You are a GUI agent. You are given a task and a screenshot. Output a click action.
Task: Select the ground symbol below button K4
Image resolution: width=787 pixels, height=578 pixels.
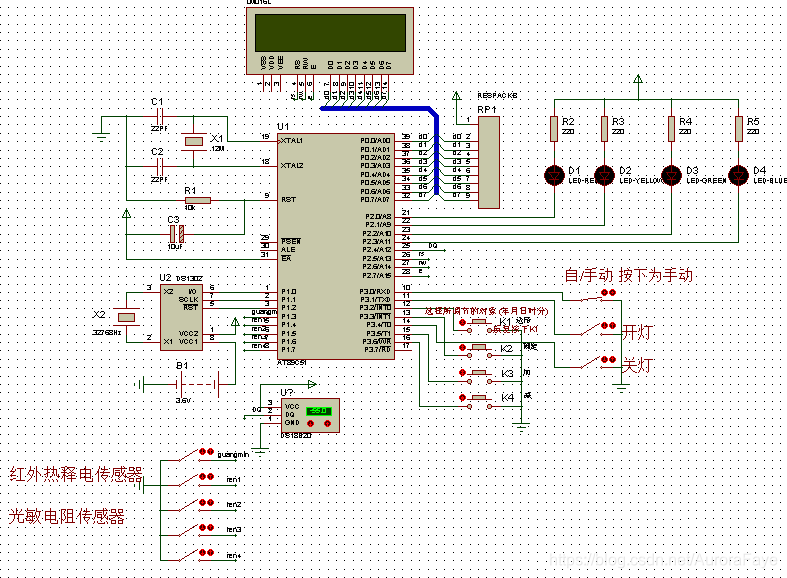click(x=522, y=428)
